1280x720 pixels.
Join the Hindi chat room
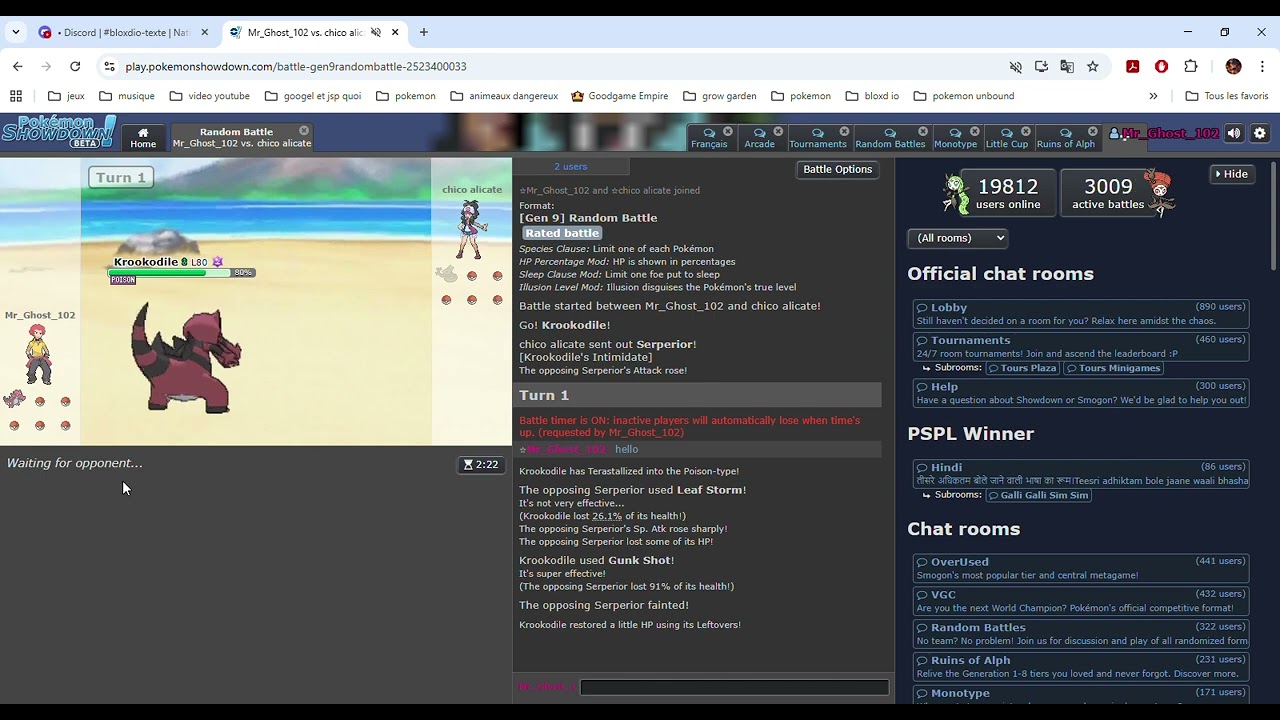pos(1080,473)
